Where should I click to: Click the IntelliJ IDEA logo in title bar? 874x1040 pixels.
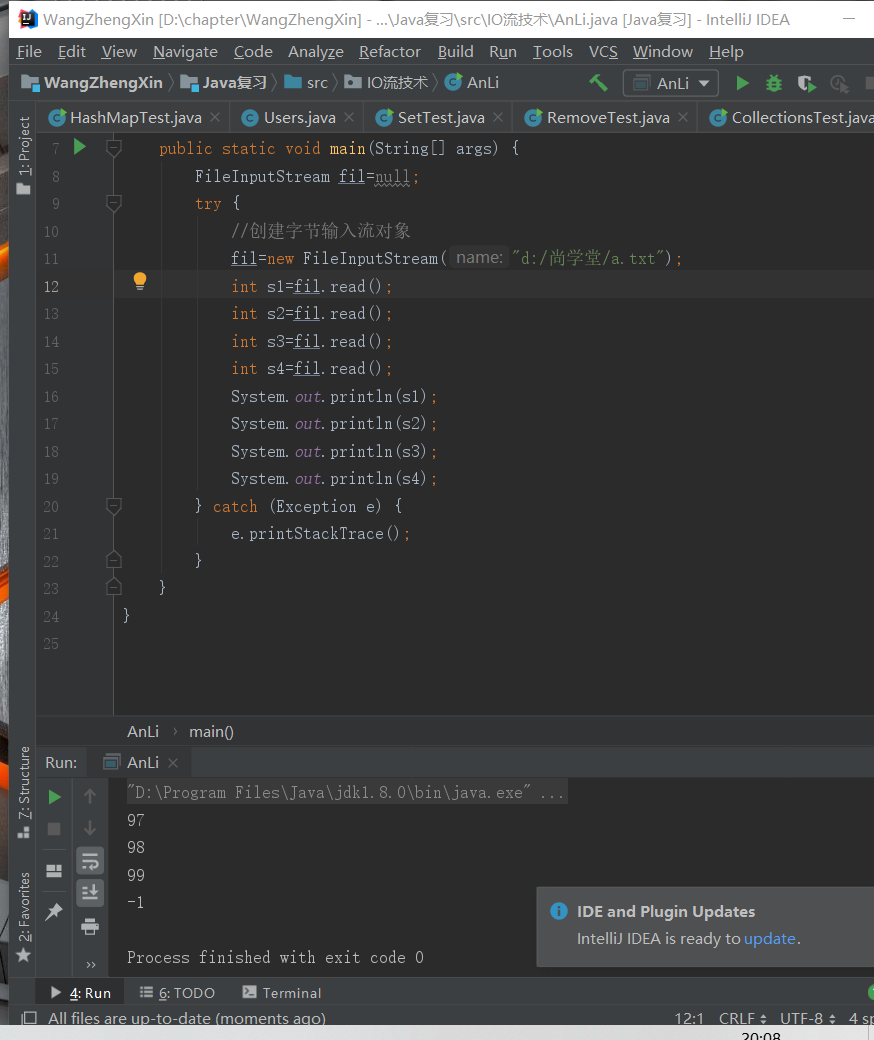(x=28, y=19)
